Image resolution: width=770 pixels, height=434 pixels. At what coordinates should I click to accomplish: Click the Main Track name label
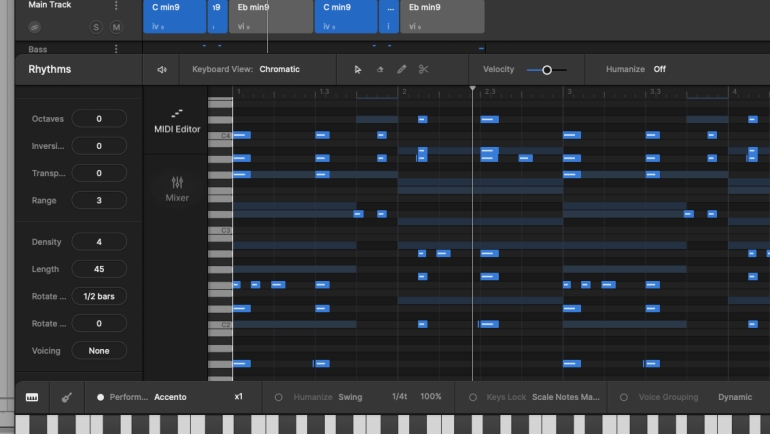pos(50,5)
